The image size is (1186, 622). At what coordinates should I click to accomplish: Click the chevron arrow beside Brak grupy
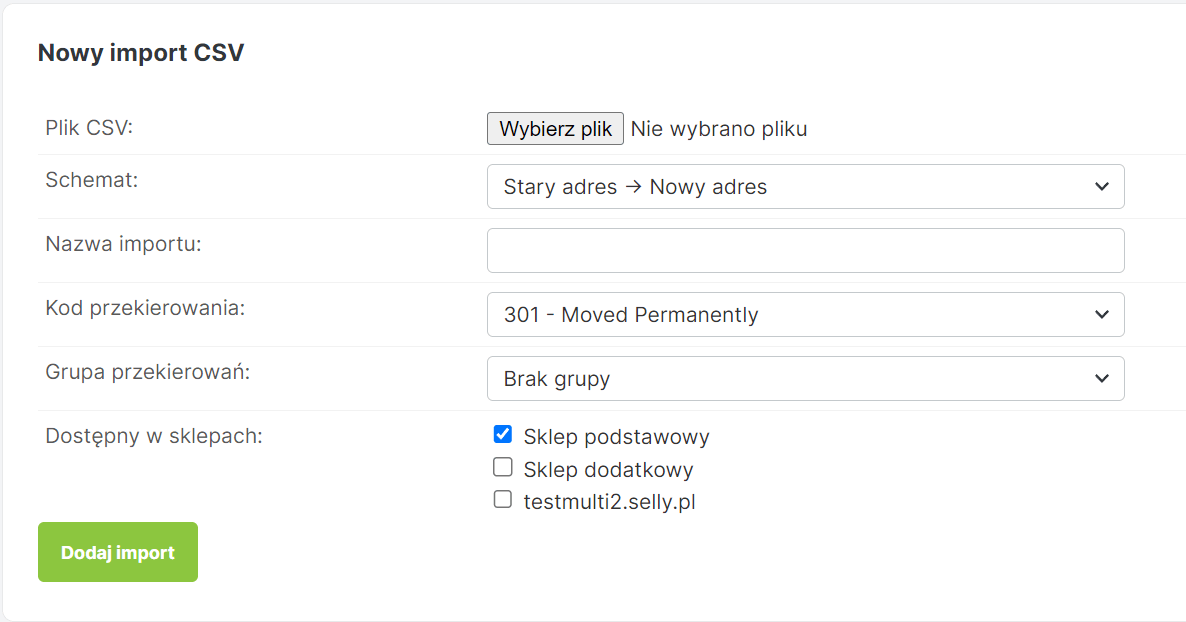pos(1101,379)
